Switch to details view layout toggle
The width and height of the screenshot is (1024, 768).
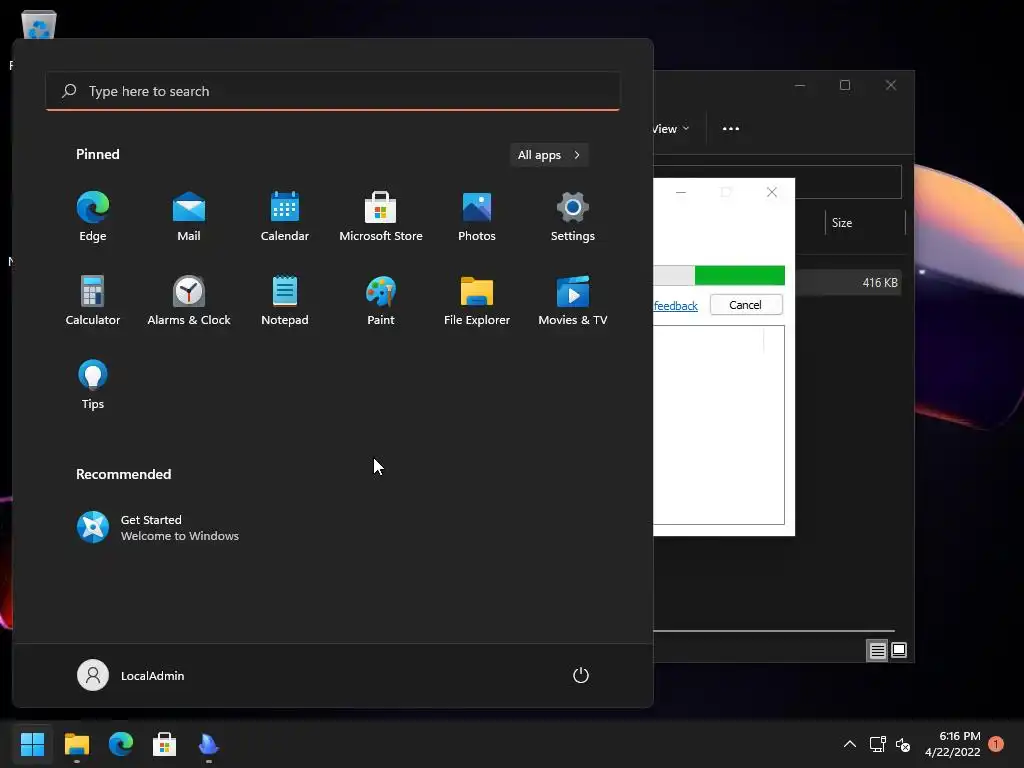coord(877,650)
